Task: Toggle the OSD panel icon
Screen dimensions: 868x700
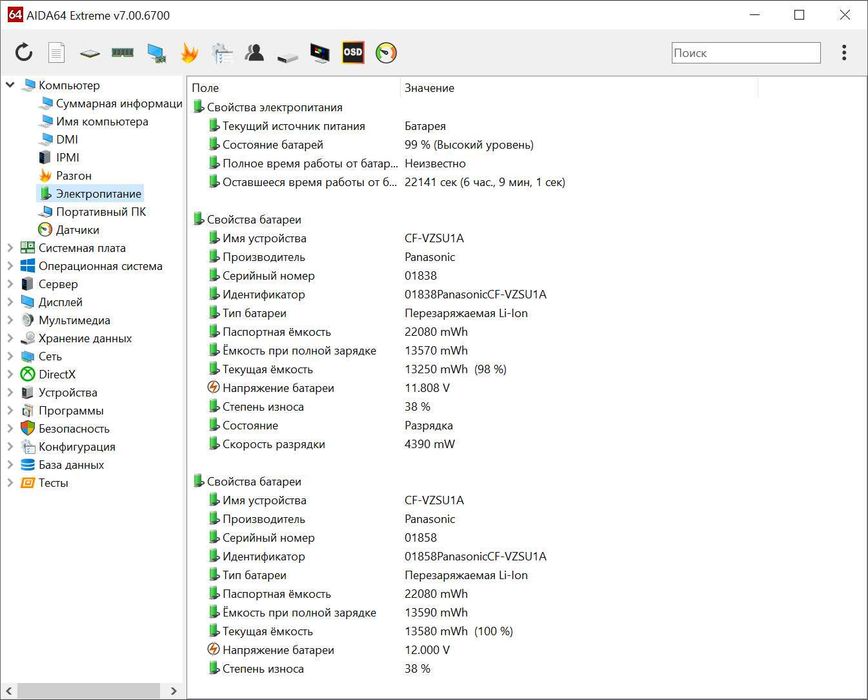Action: point(353,53)
